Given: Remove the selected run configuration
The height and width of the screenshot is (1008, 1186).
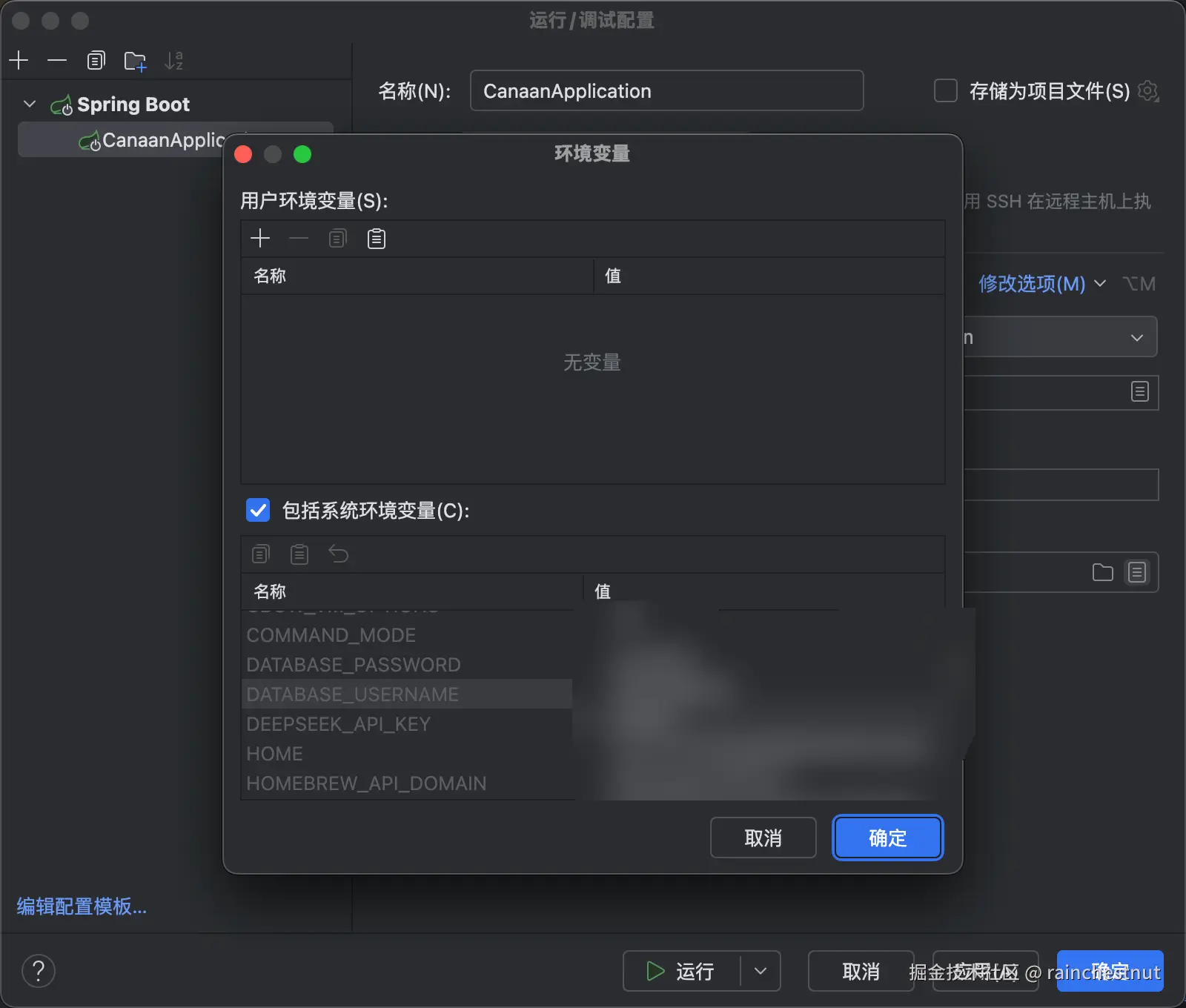Looking at the screenshot, I should coord(57,60).
